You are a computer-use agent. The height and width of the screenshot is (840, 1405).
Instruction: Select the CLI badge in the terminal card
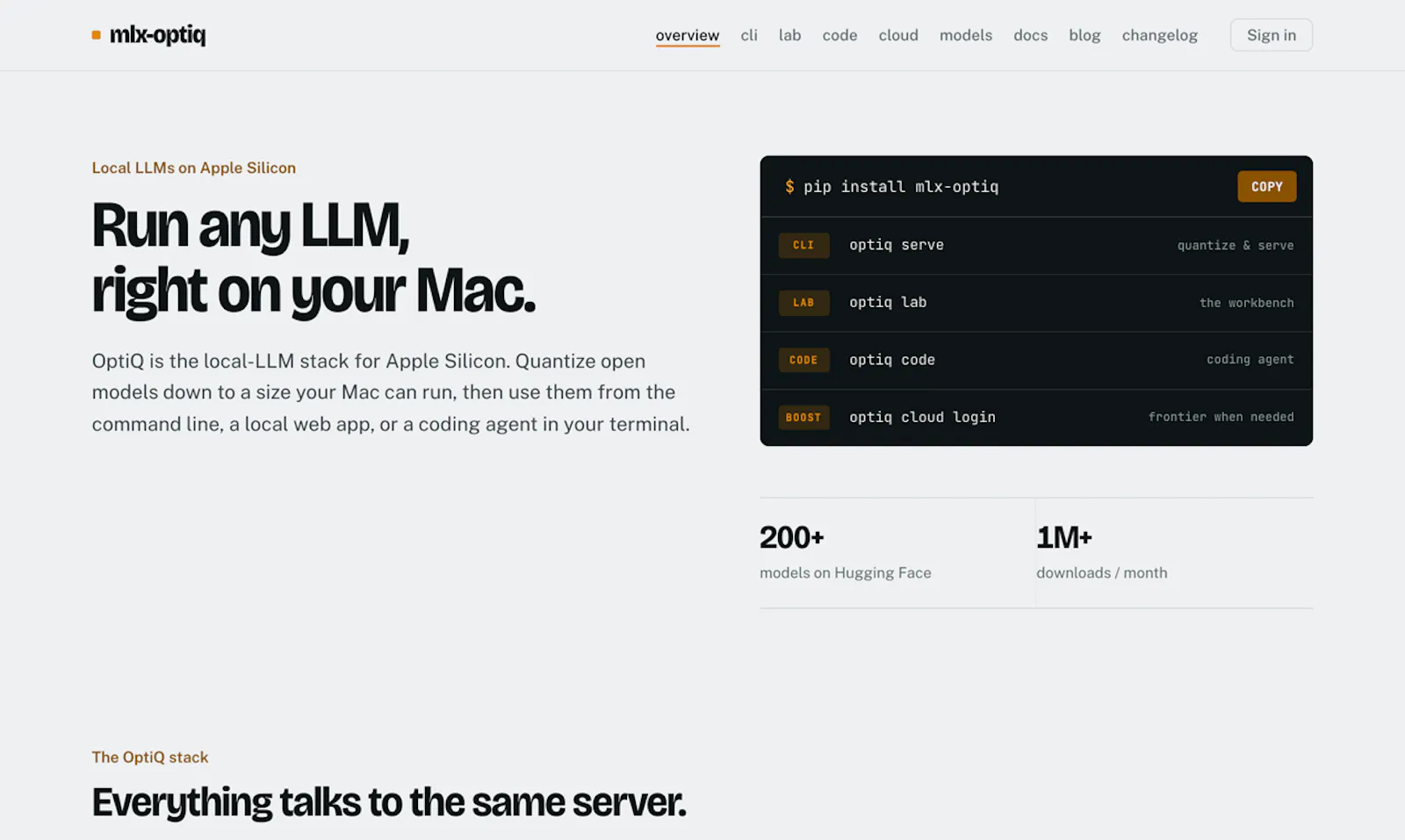(803, 245)
